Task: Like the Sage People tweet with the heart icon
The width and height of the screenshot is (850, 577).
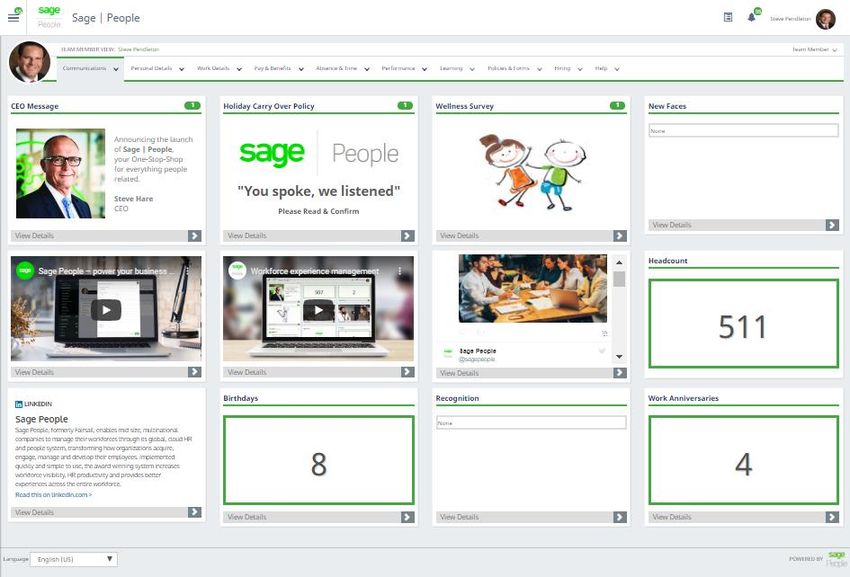Action: point(602,351)
